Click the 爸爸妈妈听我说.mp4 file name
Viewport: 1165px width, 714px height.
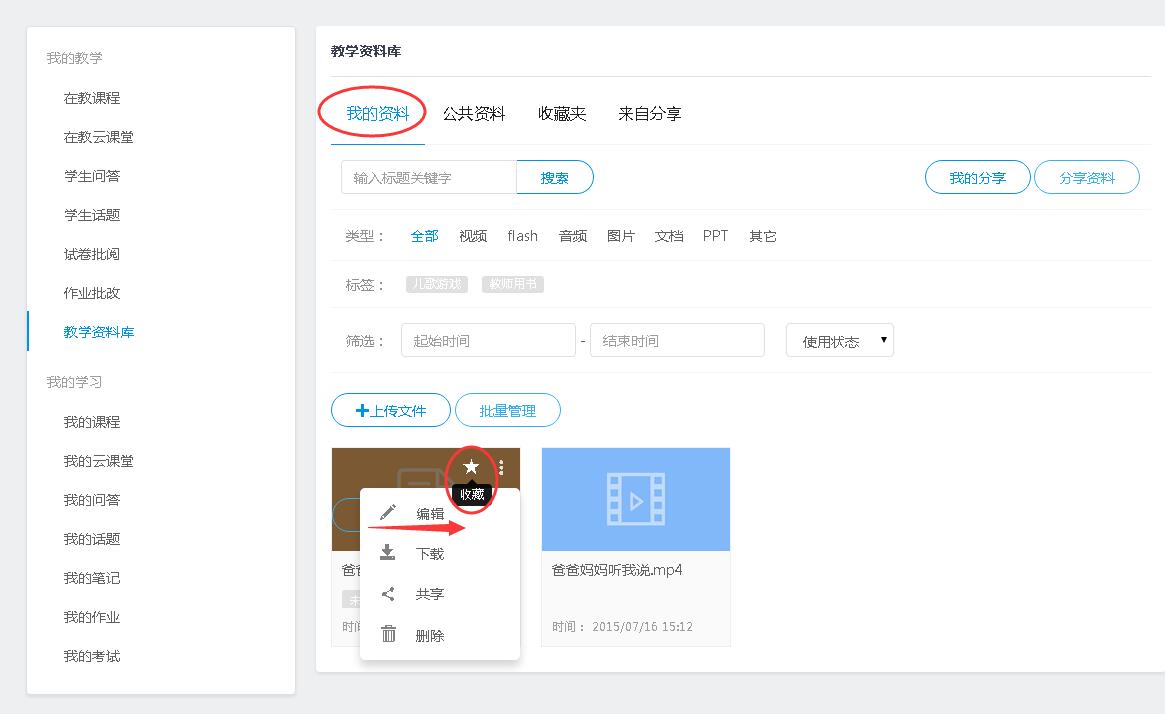pyautogui.click(x=617, y=570)
